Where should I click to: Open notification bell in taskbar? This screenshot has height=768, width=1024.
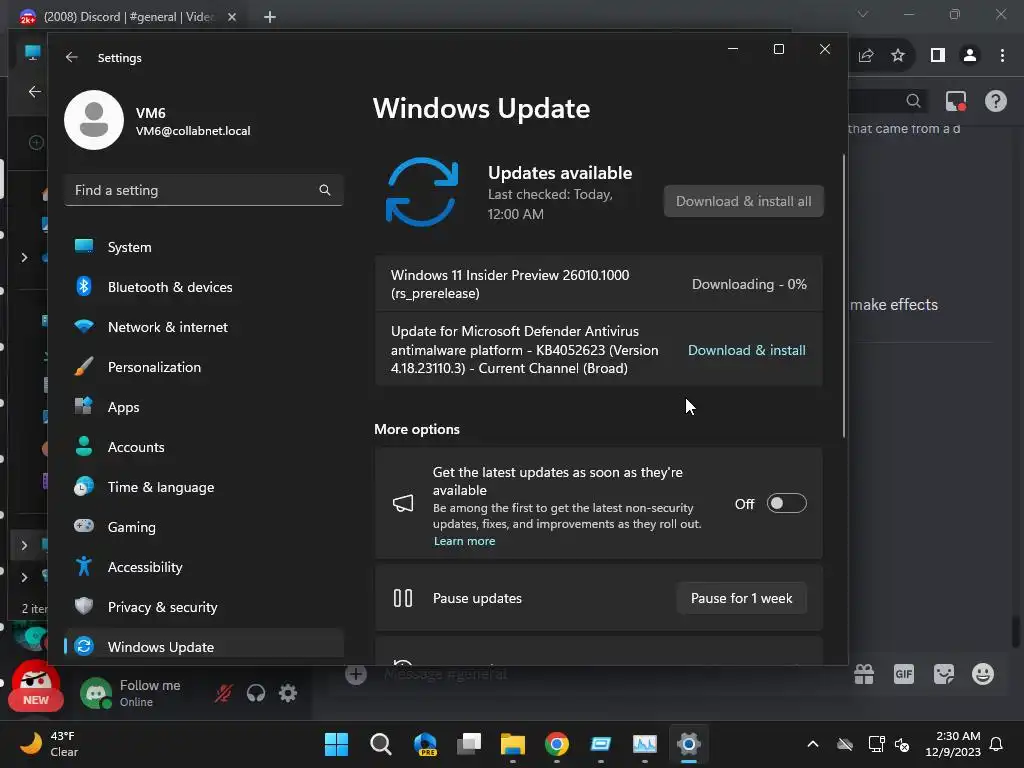(x=997, y=744)
